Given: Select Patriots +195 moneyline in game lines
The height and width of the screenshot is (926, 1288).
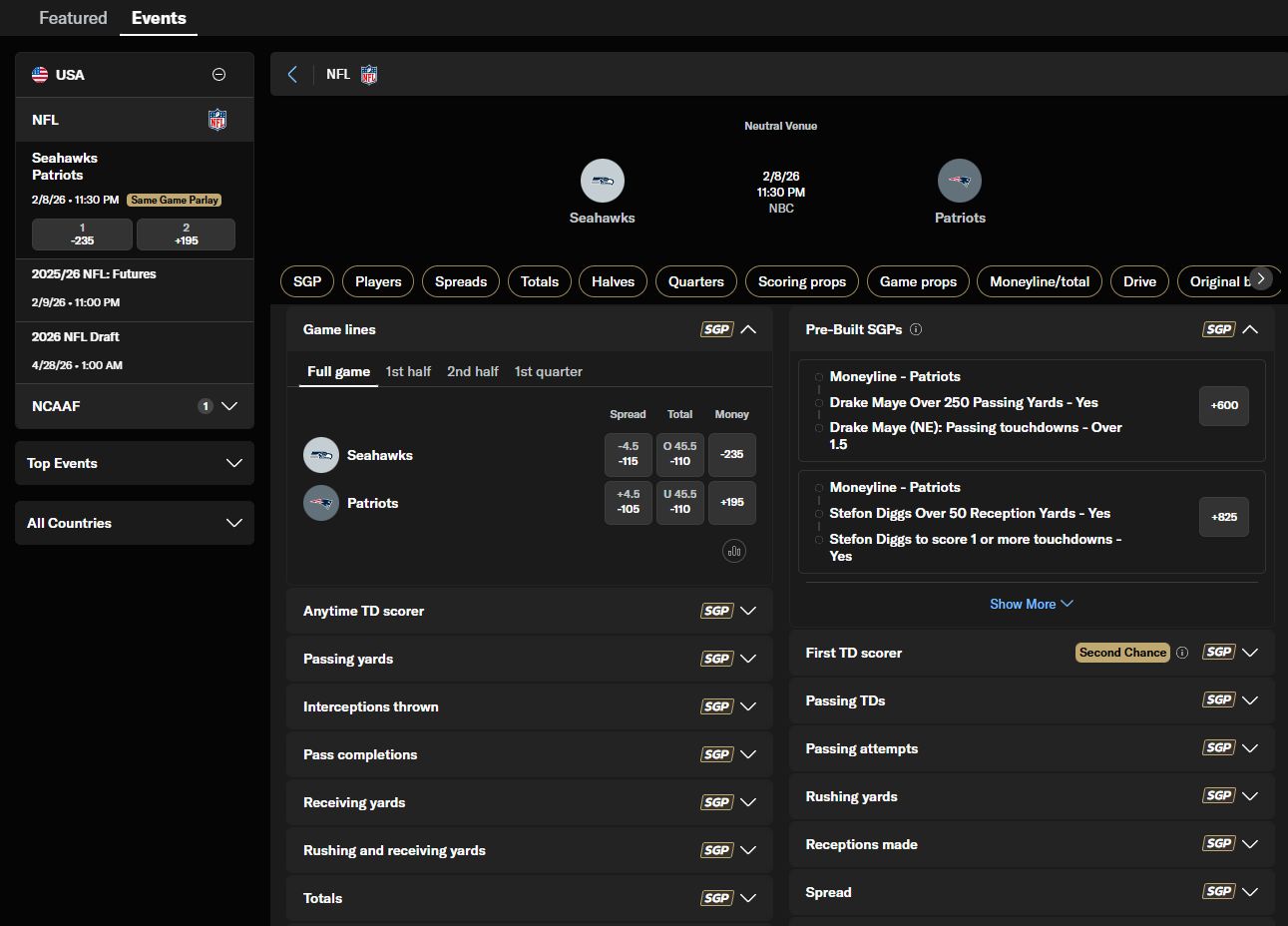Looking at the screenshot, I should point(732,503).
